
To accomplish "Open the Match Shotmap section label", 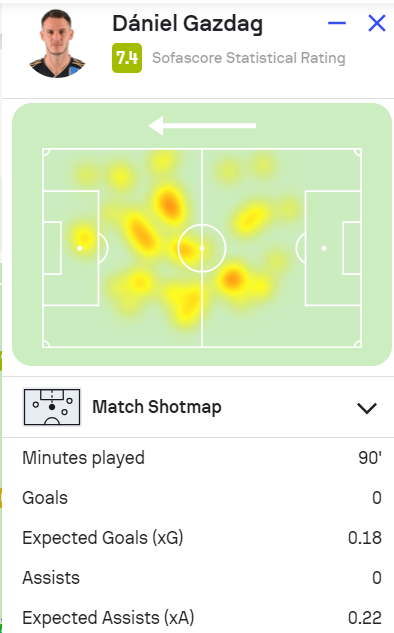I will point(157,407).
